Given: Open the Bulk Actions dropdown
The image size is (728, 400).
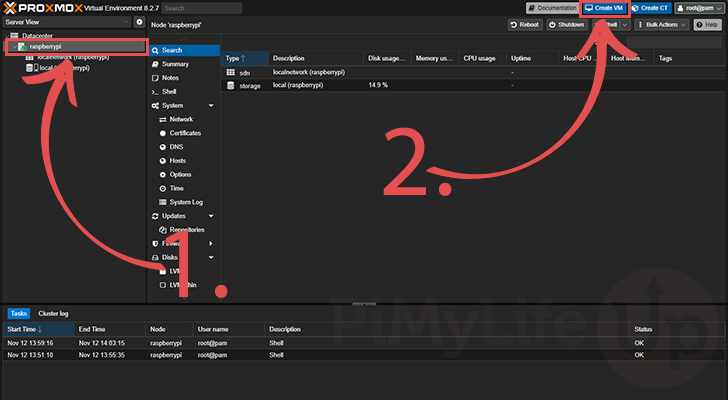Looking at the screenshot, I should tap(661, 25).
